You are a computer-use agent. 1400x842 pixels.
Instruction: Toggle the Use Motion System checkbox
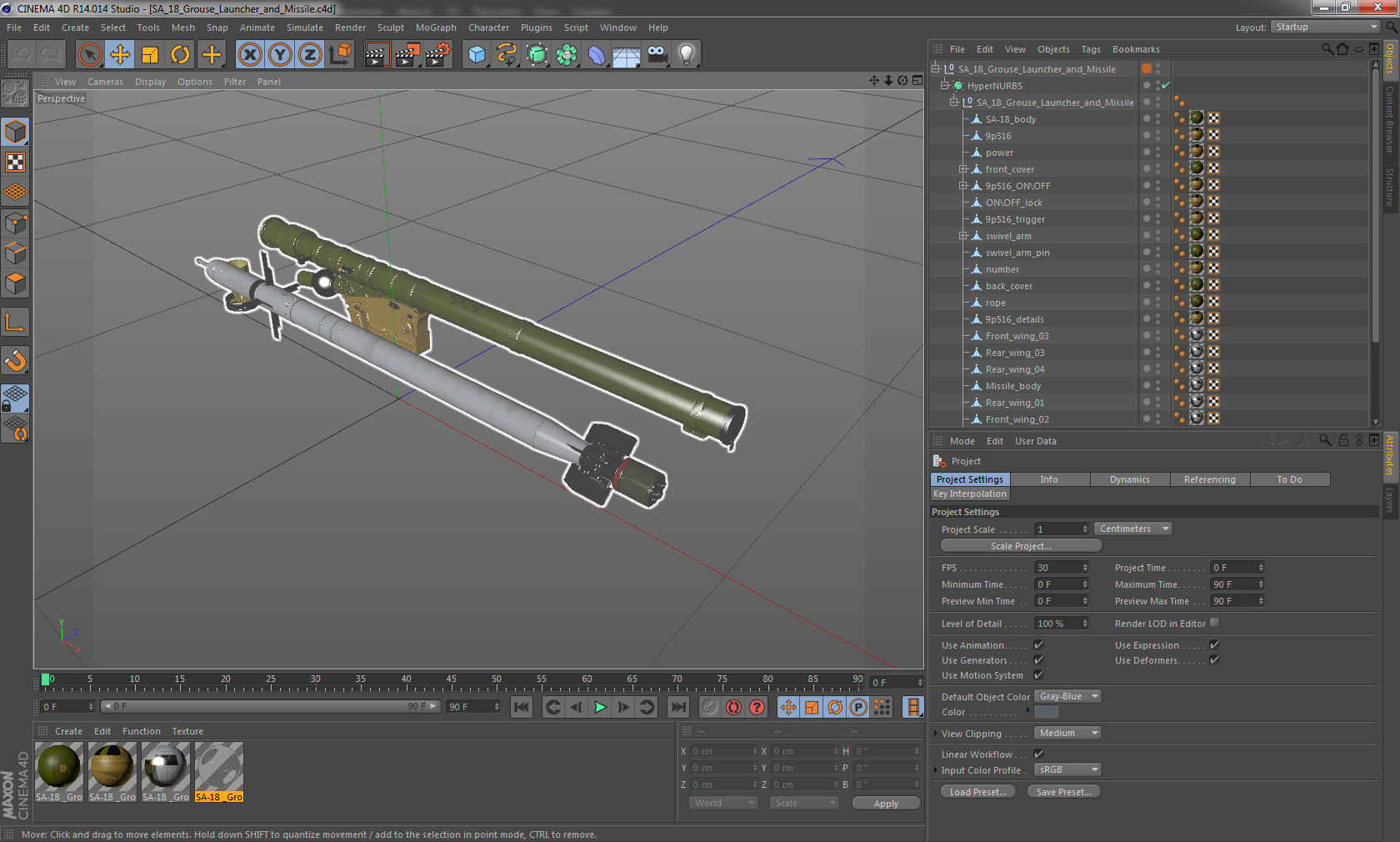pyautogui.click(x=1038, y=675)
